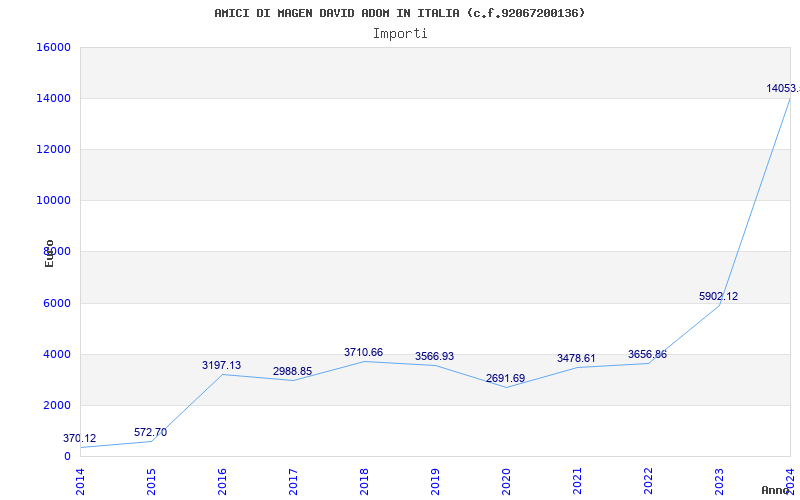
Task: Click the 0 y-axis tick label
Action: pos(67,457)
